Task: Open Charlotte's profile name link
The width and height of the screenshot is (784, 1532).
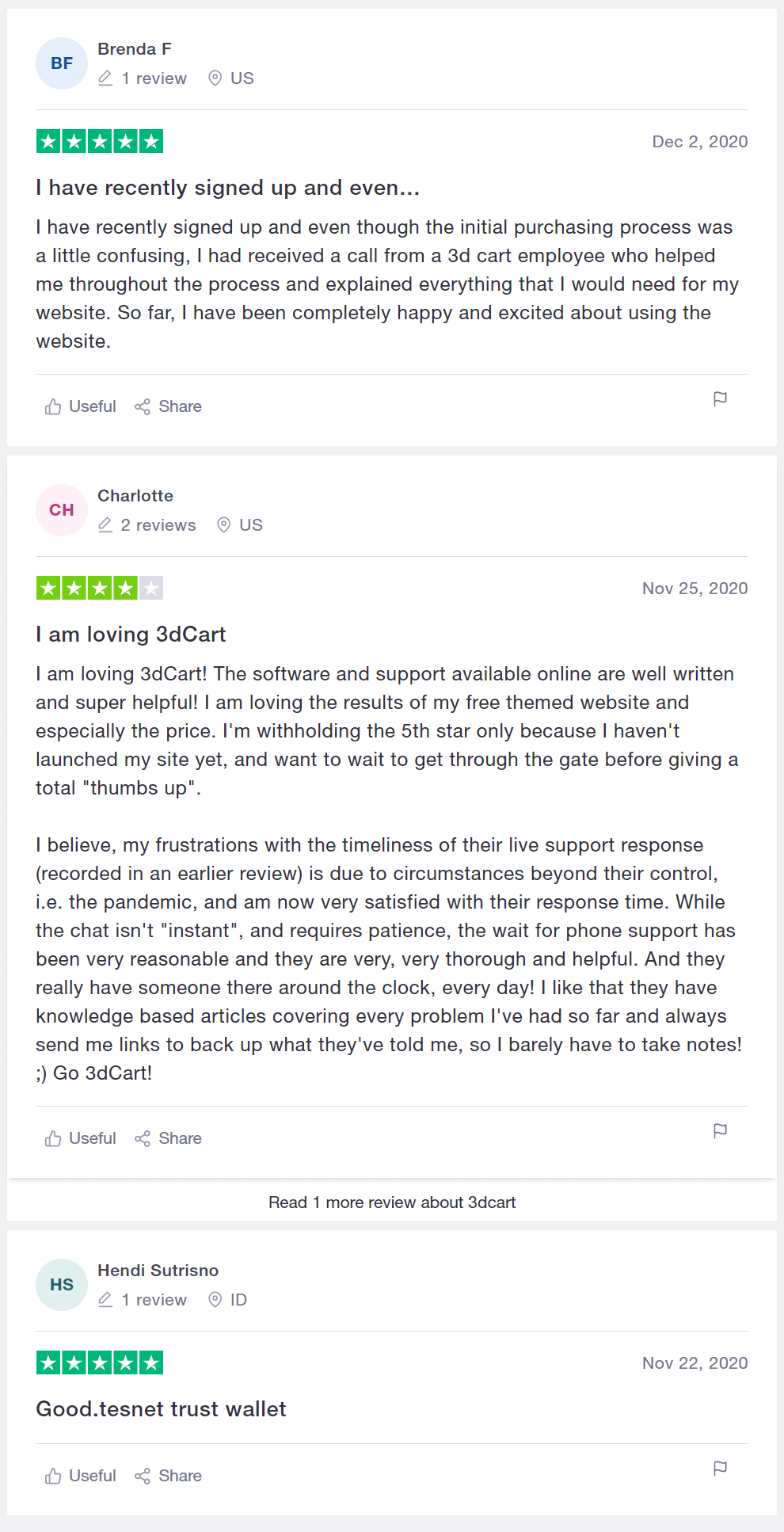Action: pyautogui.click(x=135, y=496)
